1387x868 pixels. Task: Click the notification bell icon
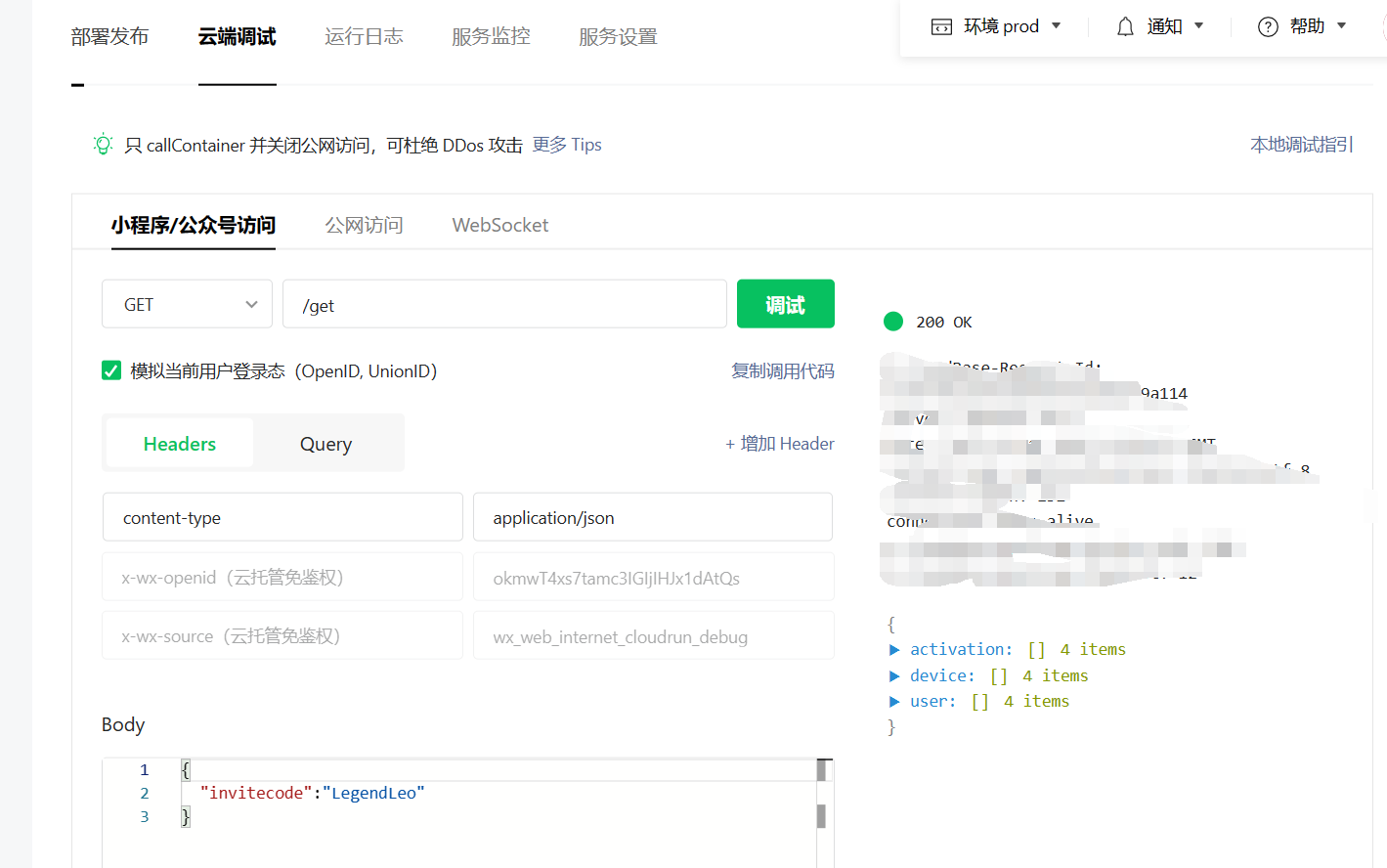coord(1125,26)
